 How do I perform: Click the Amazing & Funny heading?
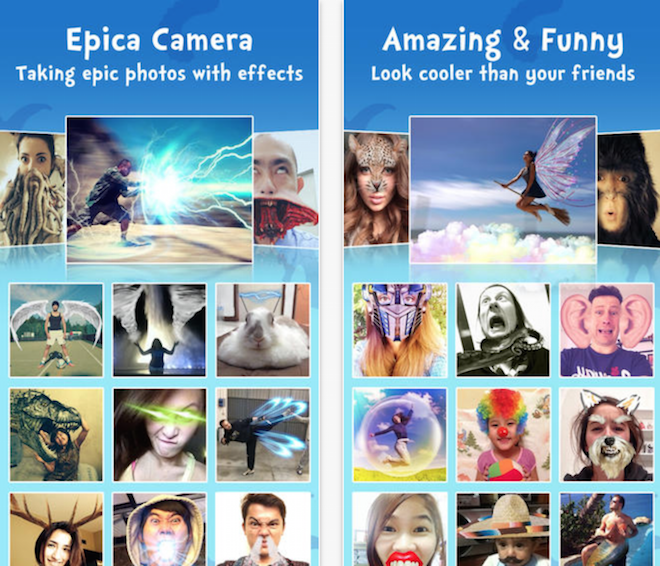[x=503, y=42]
